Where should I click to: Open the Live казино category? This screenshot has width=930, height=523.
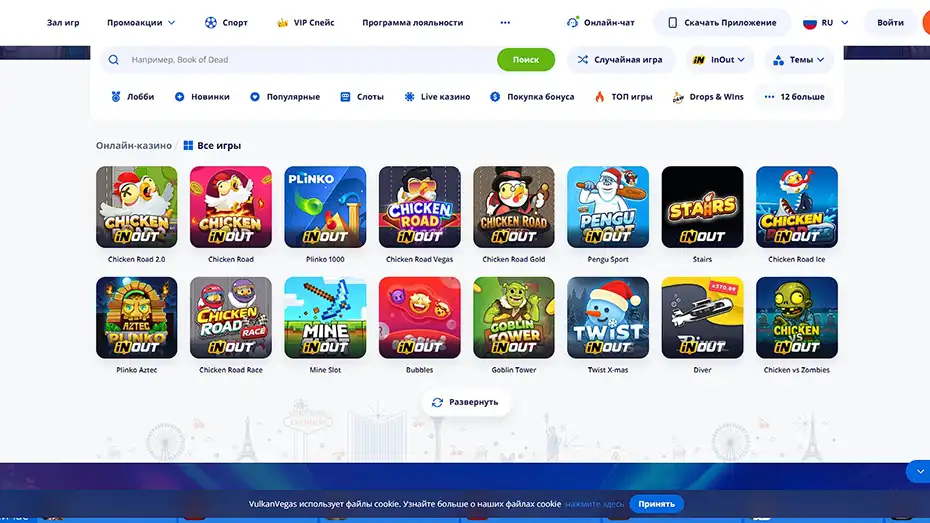point(437,97)
